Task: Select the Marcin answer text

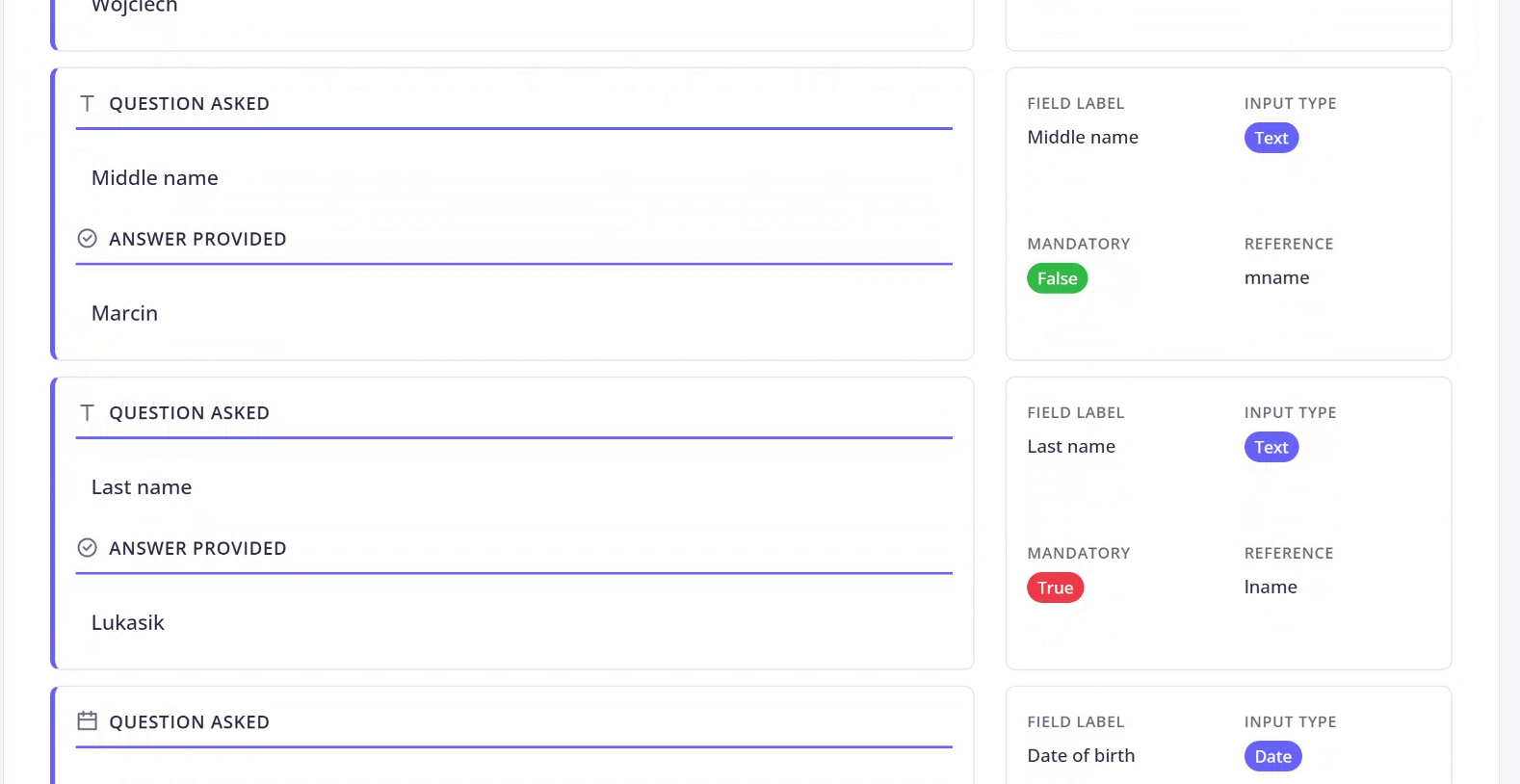Action: [124, 314]
